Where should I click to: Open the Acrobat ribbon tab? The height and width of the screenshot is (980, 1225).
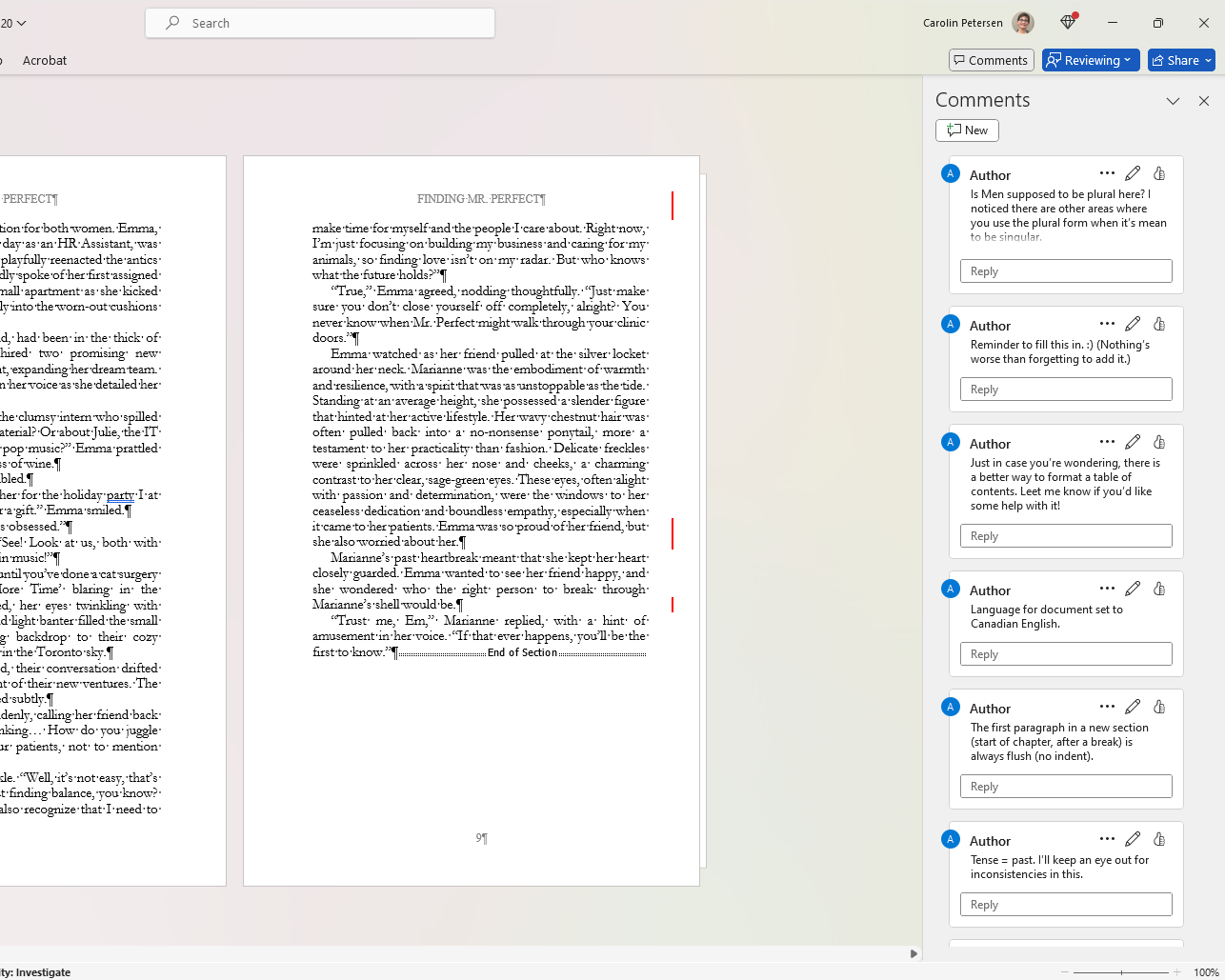pyautogui.click(x=45, y=60)
